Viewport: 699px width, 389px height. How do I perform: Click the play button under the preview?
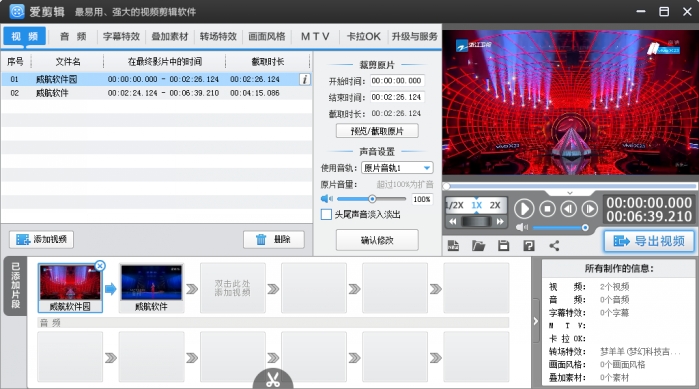524,209
